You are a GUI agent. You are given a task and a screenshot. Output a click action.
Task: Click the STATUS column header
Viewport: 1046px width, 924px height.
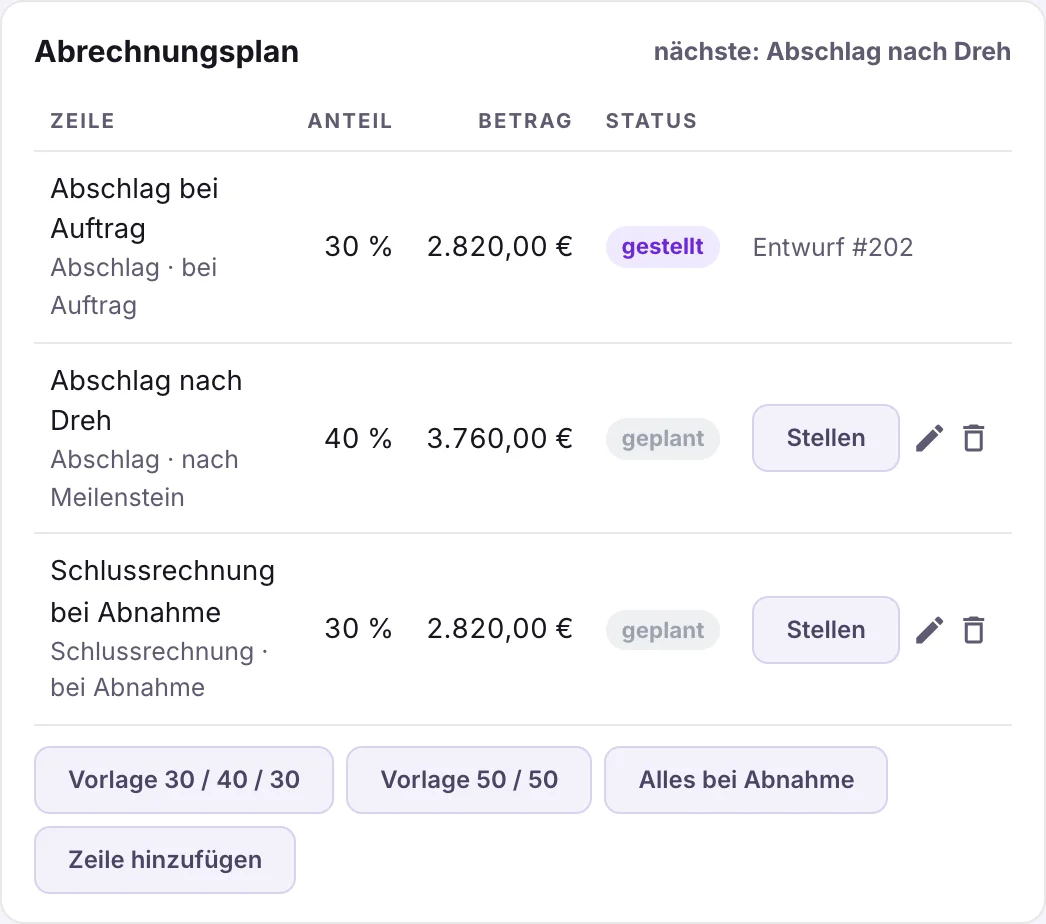(x=651, y=121)
